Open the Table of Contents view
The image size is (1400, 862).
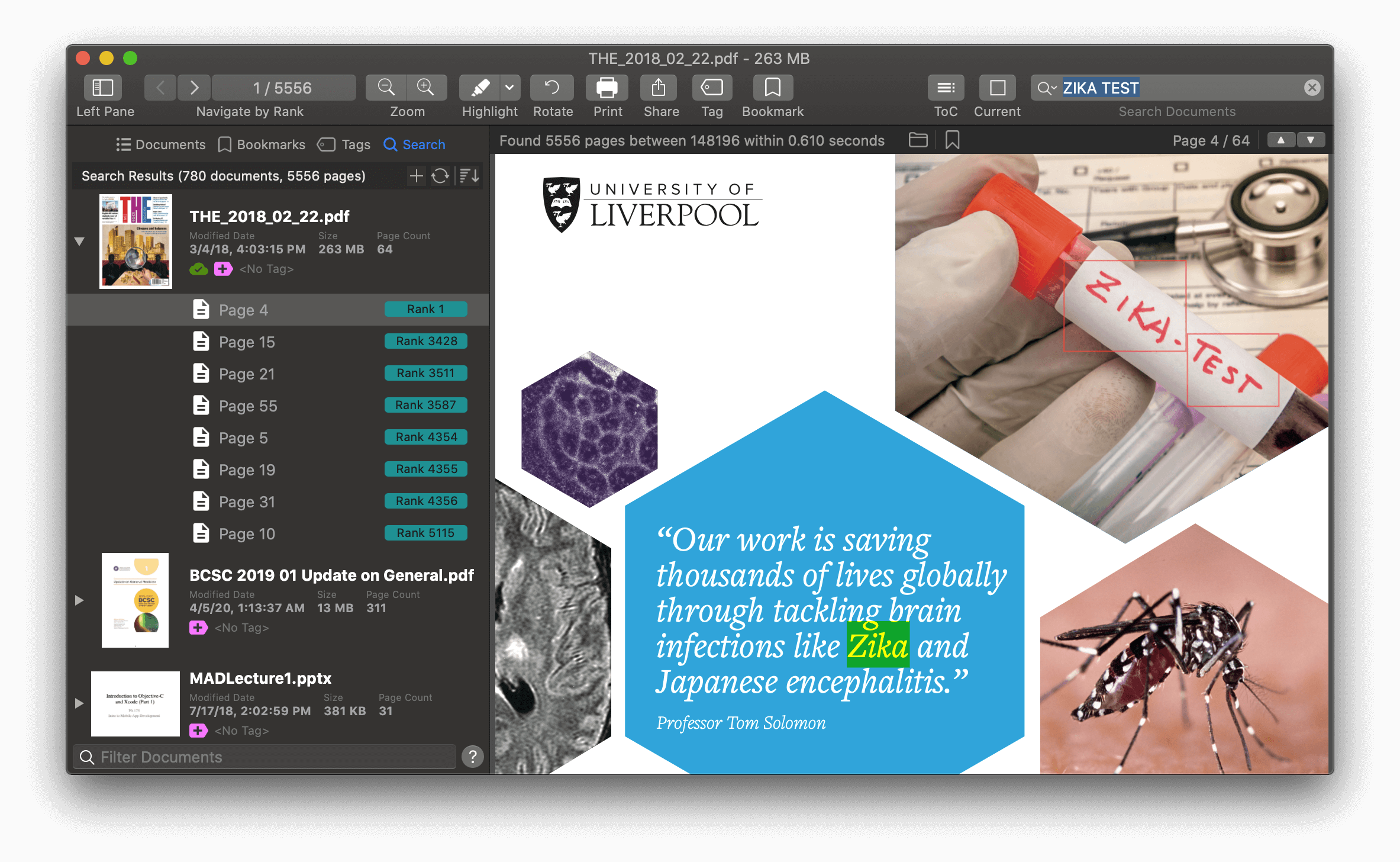[x=946, y=87]
